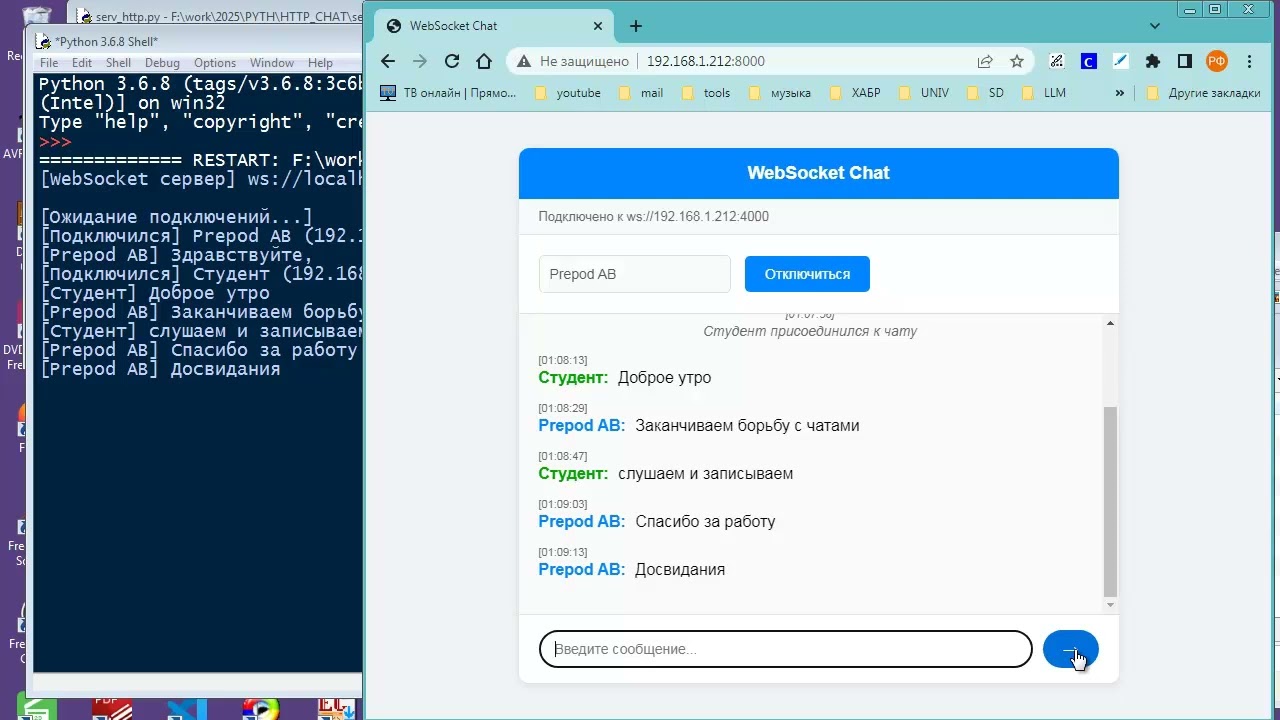The width and height of the screenshot is (1280, 720).
Task: Open the Extensions puzzle menu
Action: click(x=1152, y=61)
